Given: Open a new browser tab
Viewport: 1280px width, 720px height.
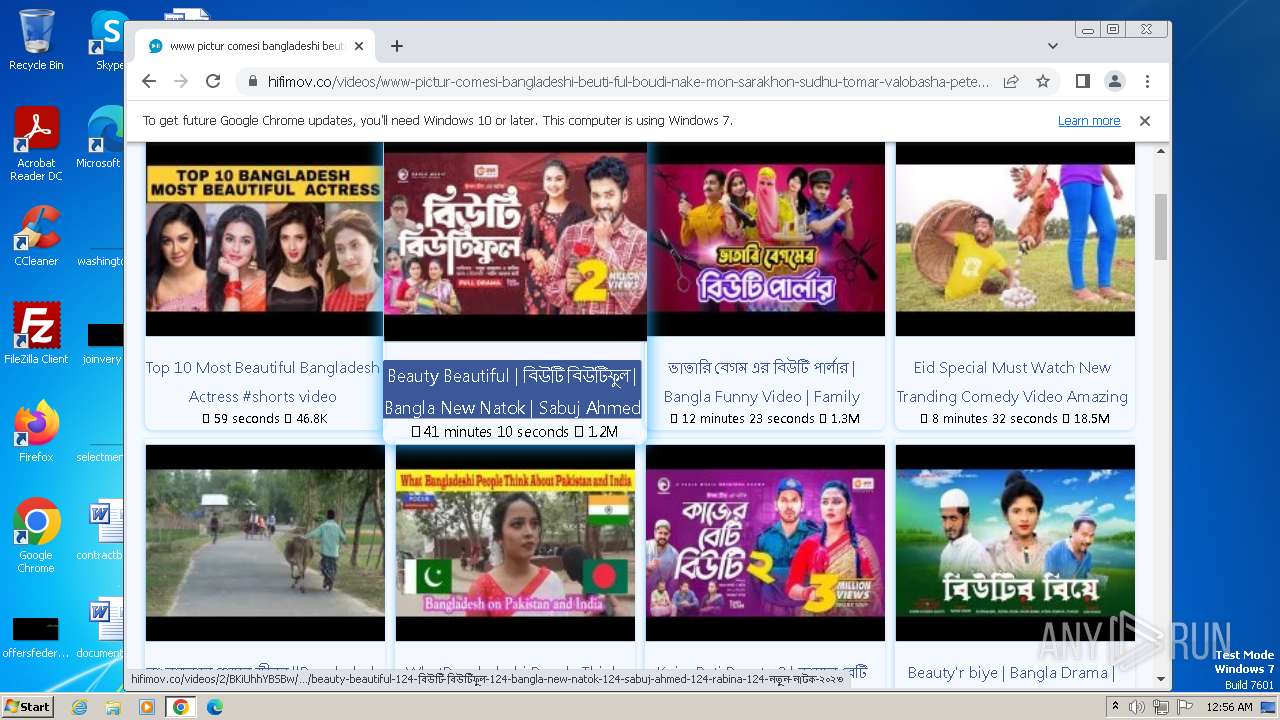Looking at the screenshot, I should click(x=397, y=46).
